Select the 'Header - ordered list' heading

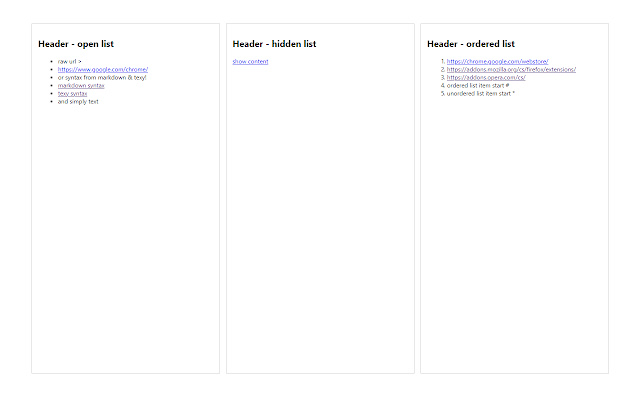(x=471, y=44)
